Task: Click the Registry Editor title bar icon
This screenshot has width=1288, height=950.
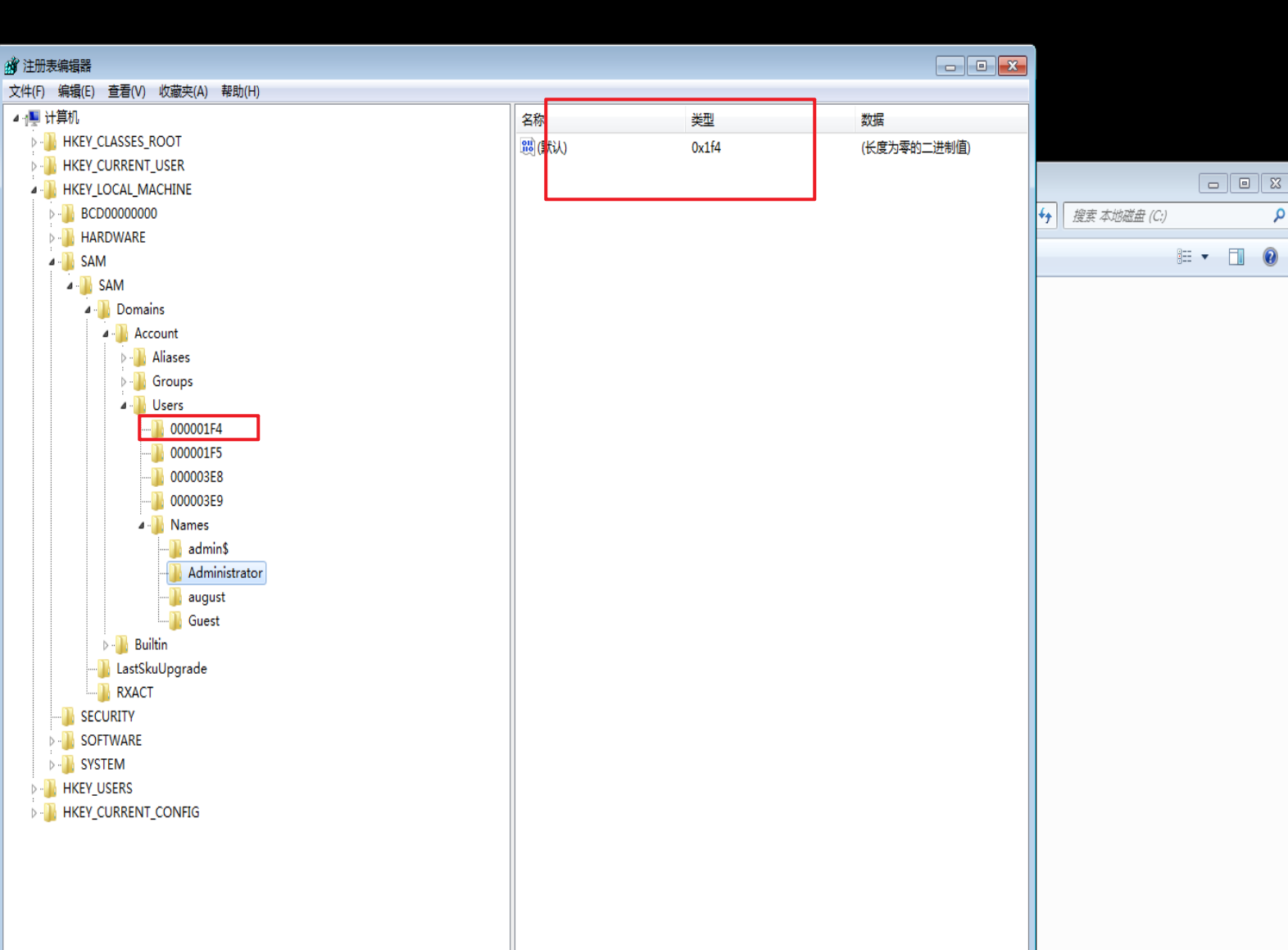Action: 11,66
